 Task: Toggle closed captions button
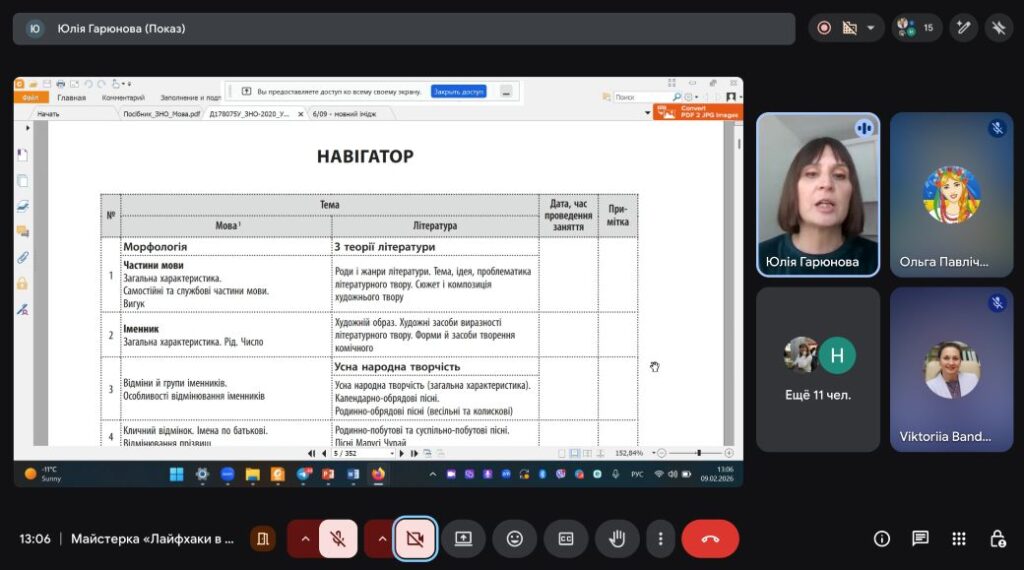[566, 539]
